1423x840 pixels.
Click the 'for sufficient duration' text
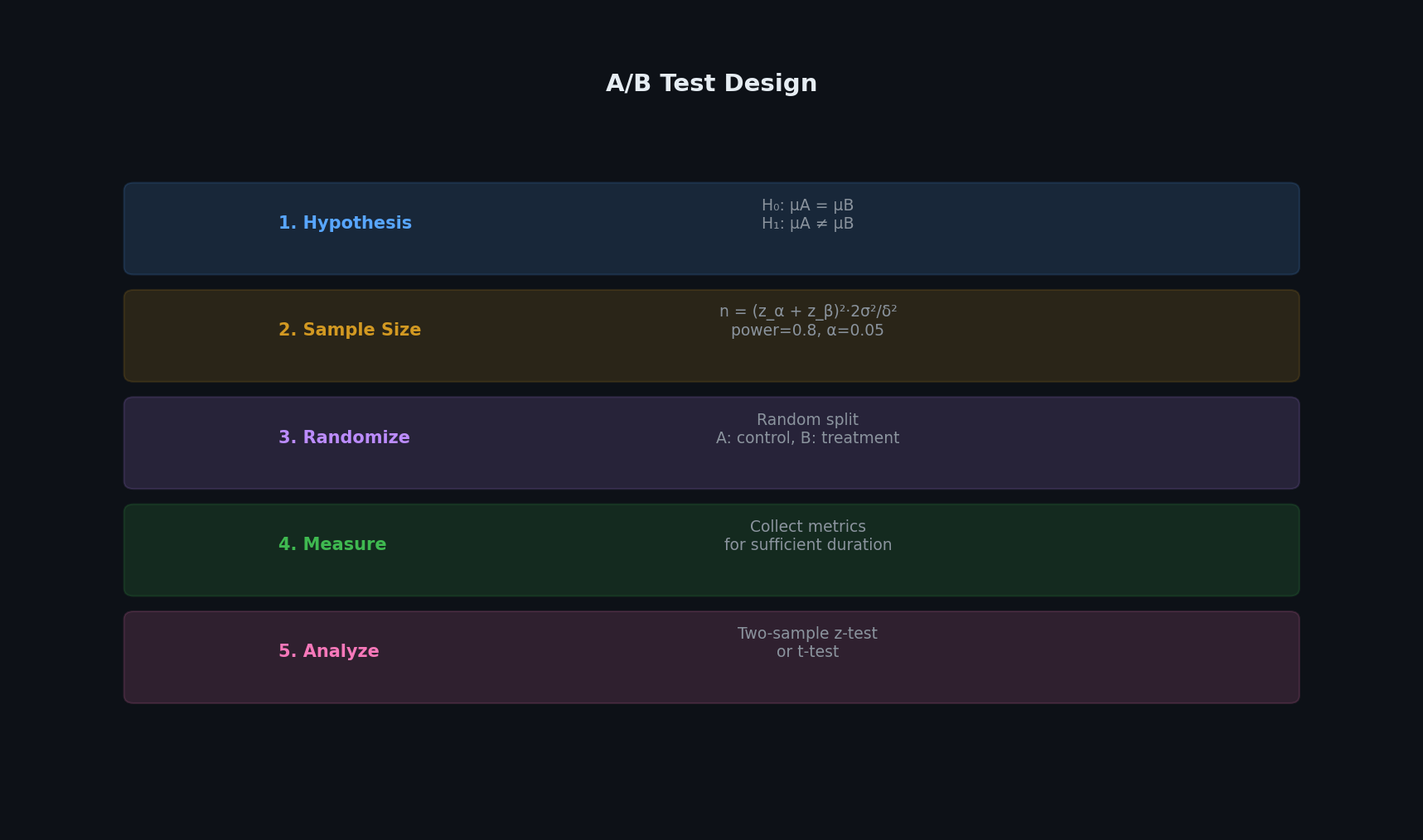(808, 545)
